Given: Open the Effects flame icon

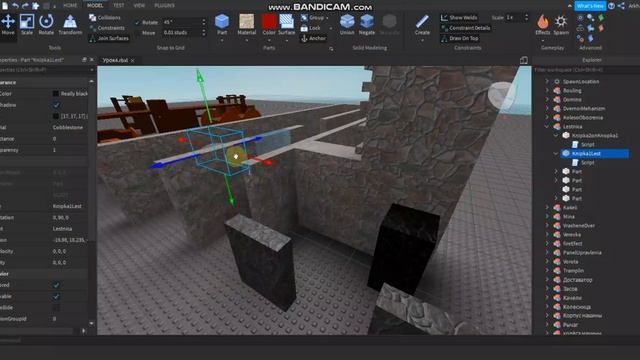Looking at the screenshot, I should coord(543,21).
